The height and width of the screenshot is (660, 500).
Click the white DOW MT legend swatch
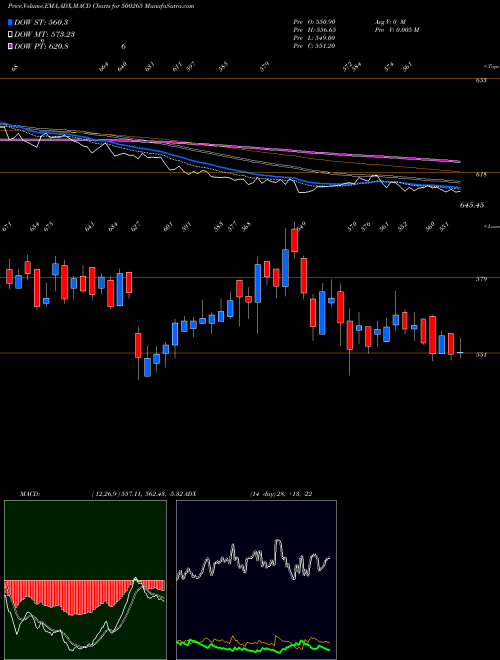(10, 34)
